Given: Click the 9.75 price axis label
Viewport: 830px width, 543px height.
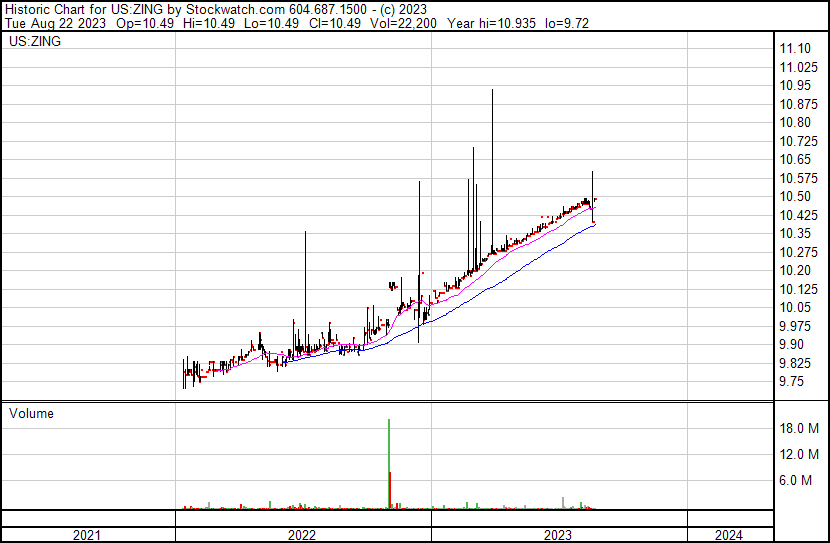Looking at the screenshot, I should click(x=791, y=382).
